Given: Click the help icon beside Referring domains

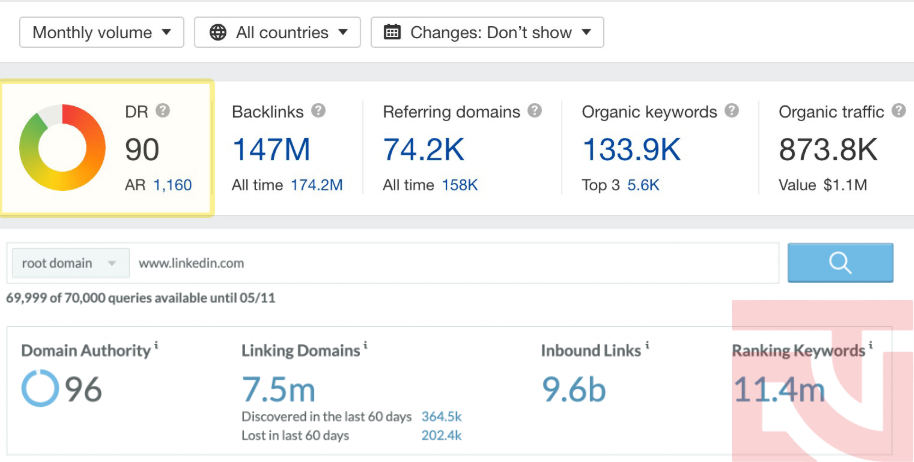Looking at the screenshot, I should click(535, 111).
